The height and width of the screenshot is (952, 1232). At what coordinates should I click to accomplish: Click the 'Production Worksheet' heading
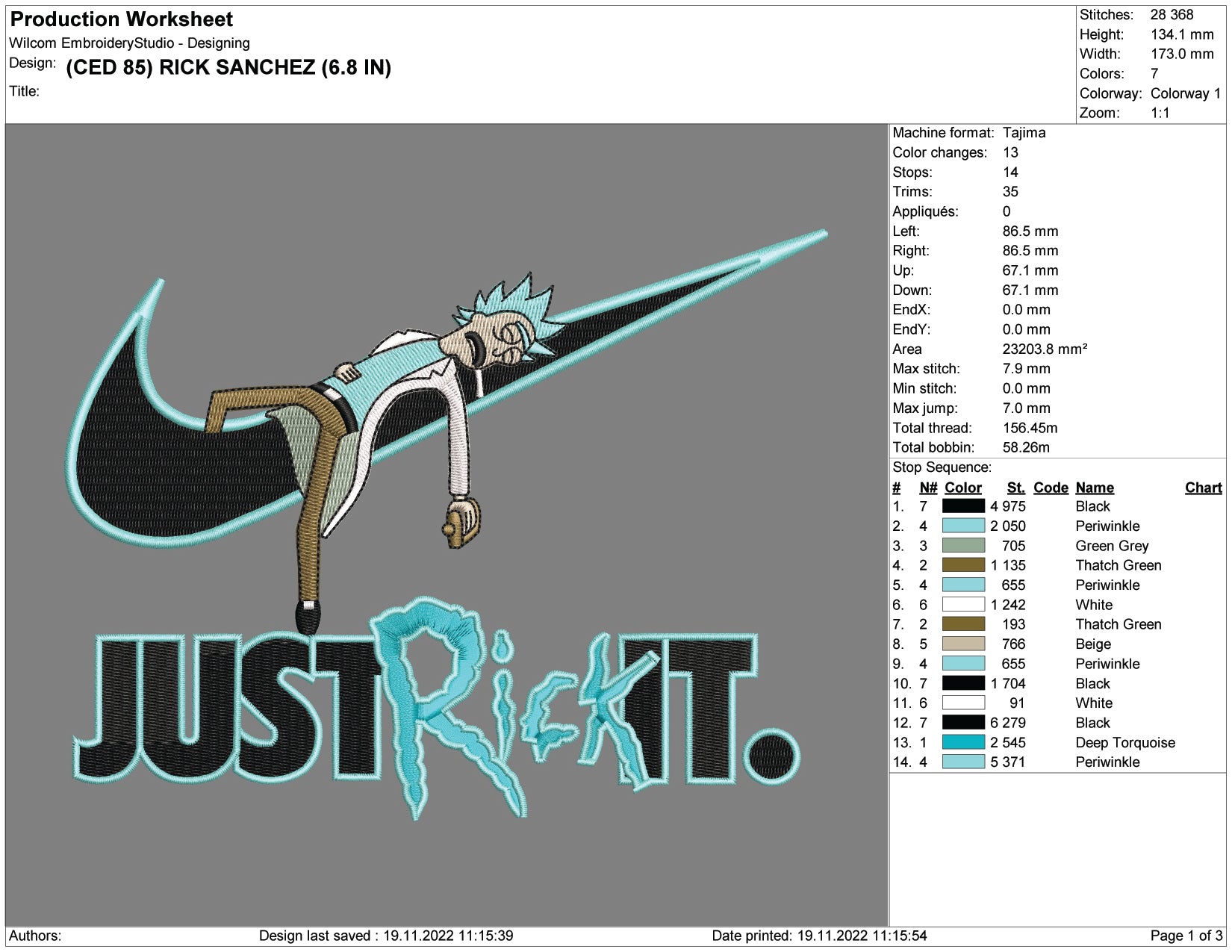click(x=122, y=19)
